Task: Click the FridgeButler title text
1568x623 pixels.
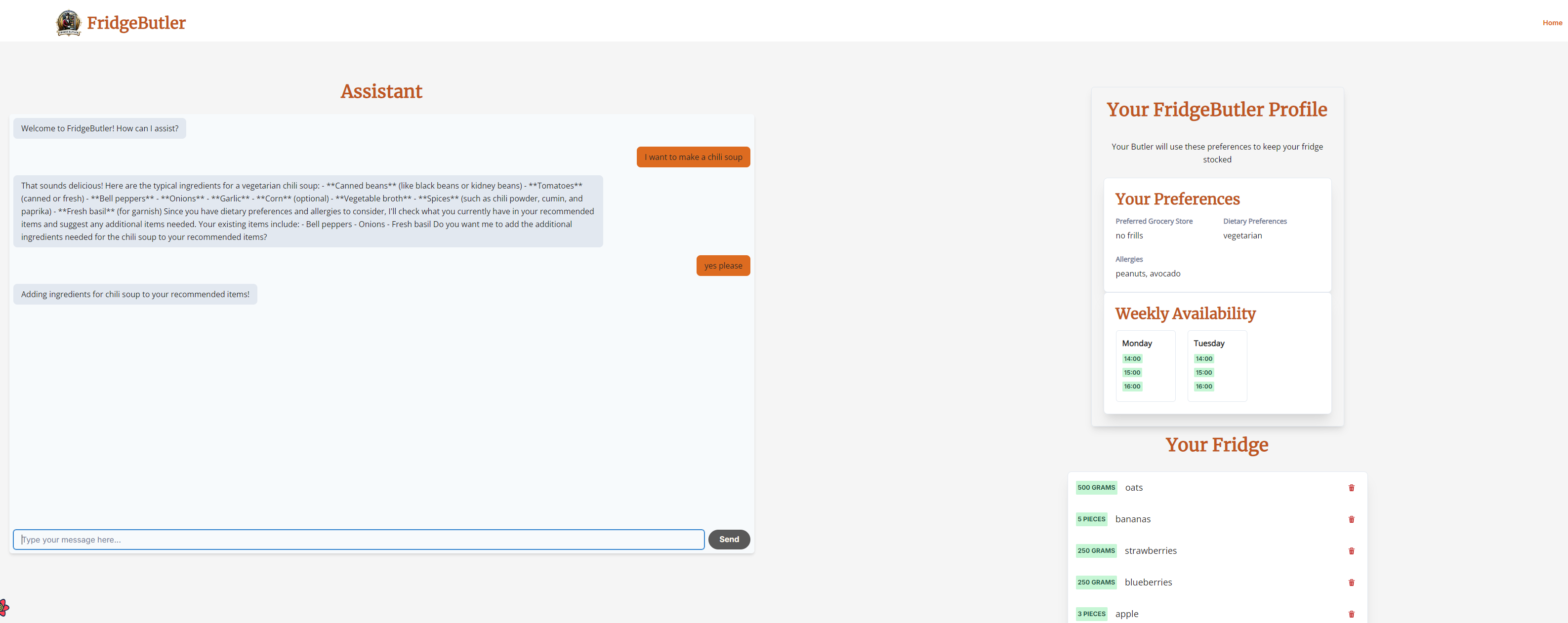Action: 136,23
